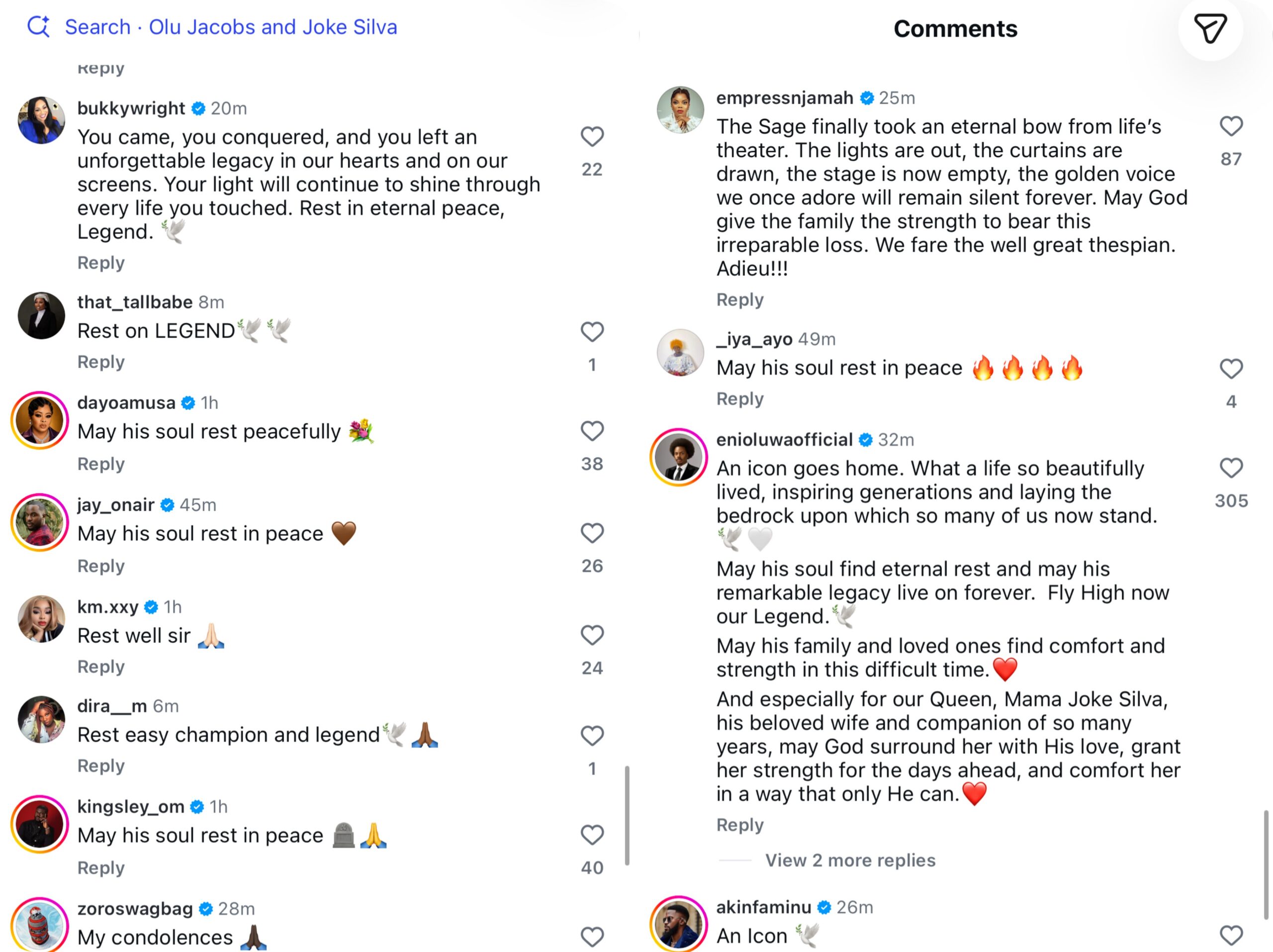Open dayoamusa's profile picture story

[40, 420]
